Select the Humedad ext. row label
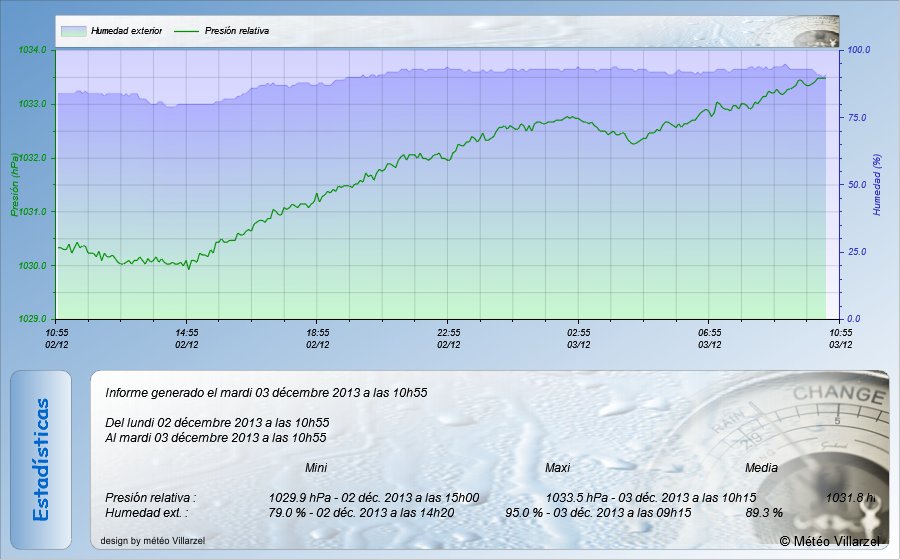900x560 pixels. tap(146, 512)
